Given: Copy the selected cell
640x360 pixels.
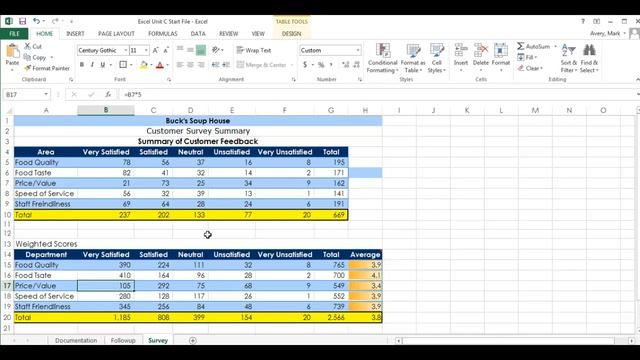Looking at the screenshot, I should 35,58.
